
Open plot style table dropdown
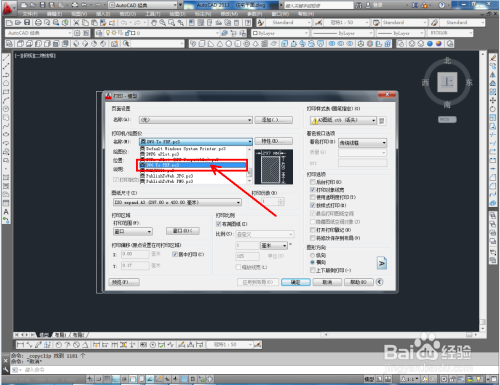(x=343, y=120)
